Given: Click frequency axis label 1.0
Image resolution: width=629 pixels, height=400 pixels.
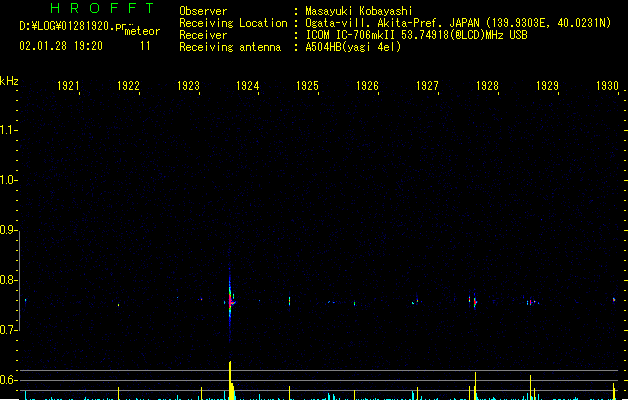Looking at the screenshot, I should [8, 180].
